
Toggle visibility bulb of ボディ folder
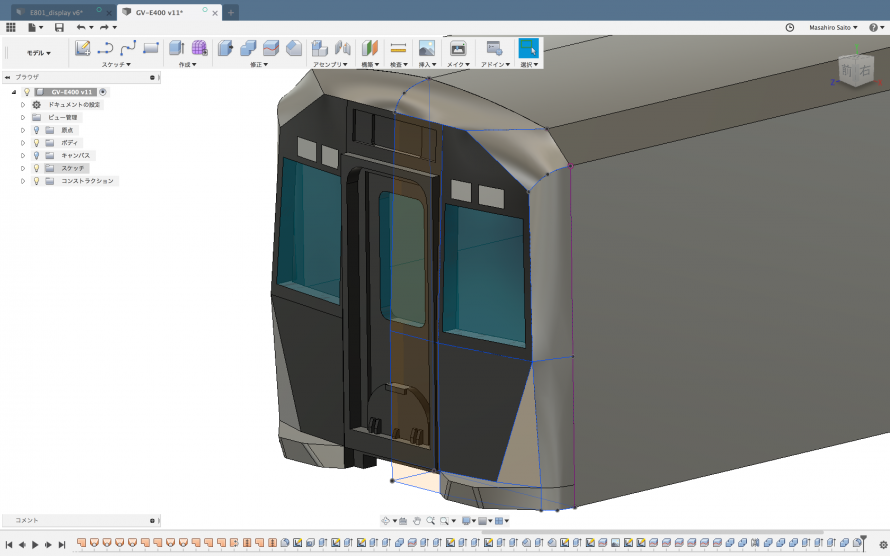pyautogui.click(x=37, y=143)
